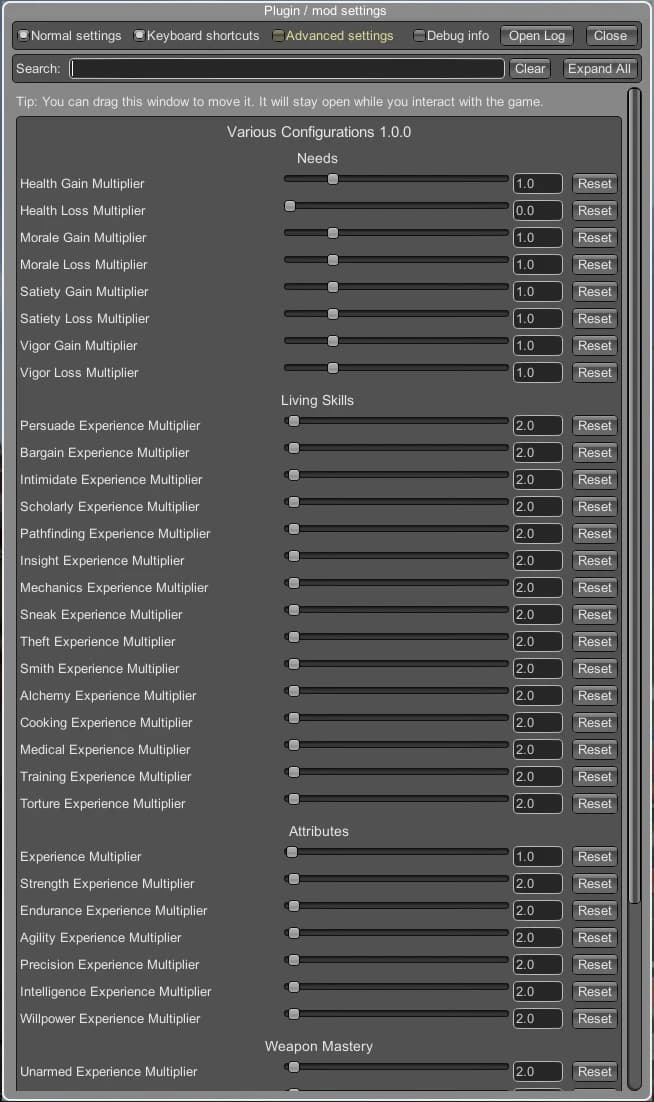Reset the Health Gain Multiplier
The height and width of the screenshot is (1102, 654).
point(594,183)
